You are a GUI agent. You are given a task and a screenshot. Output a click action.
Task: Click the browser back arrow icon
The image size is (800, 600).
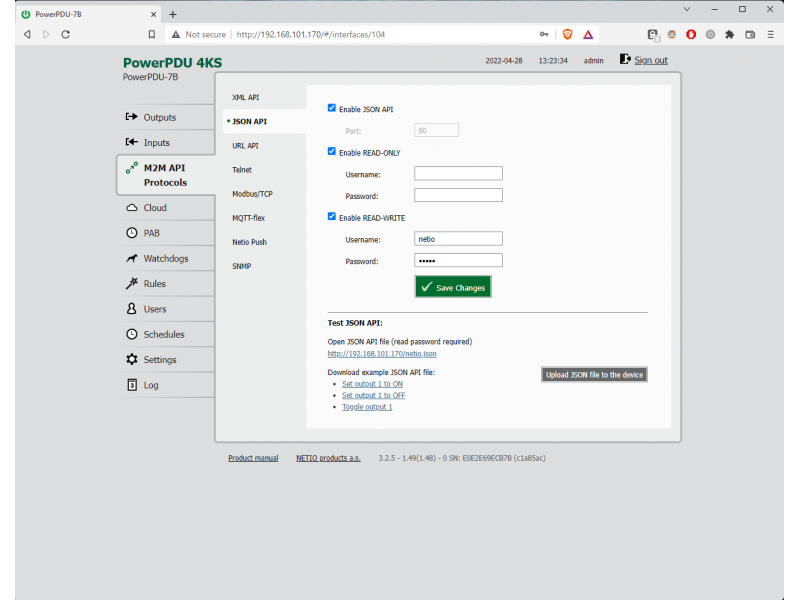(x=27, y=34)
